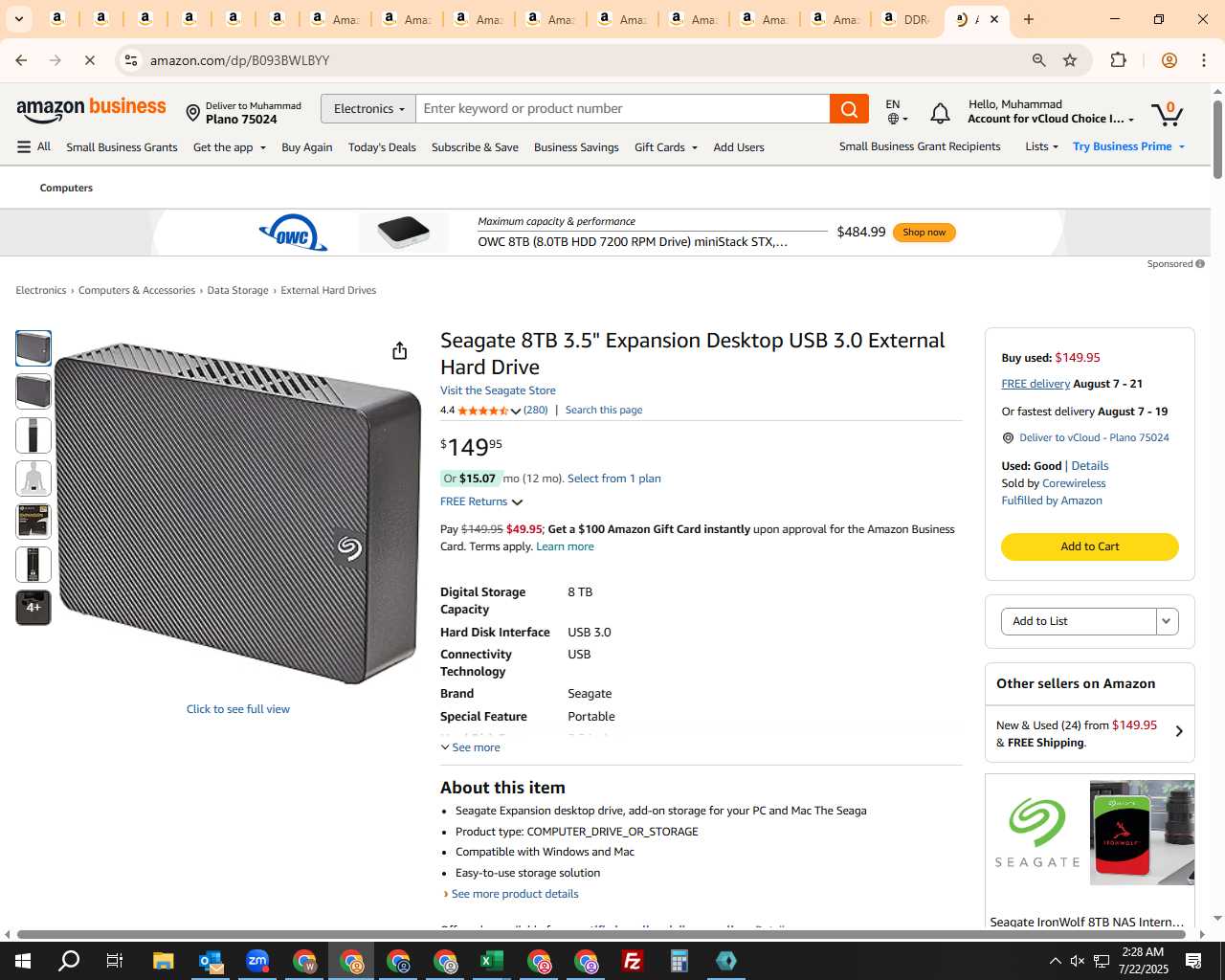Open the Add to List dropdown arrow
Image resolution: width=1225 pixels, height=980 pixels.
click(x=1167, y=621)
